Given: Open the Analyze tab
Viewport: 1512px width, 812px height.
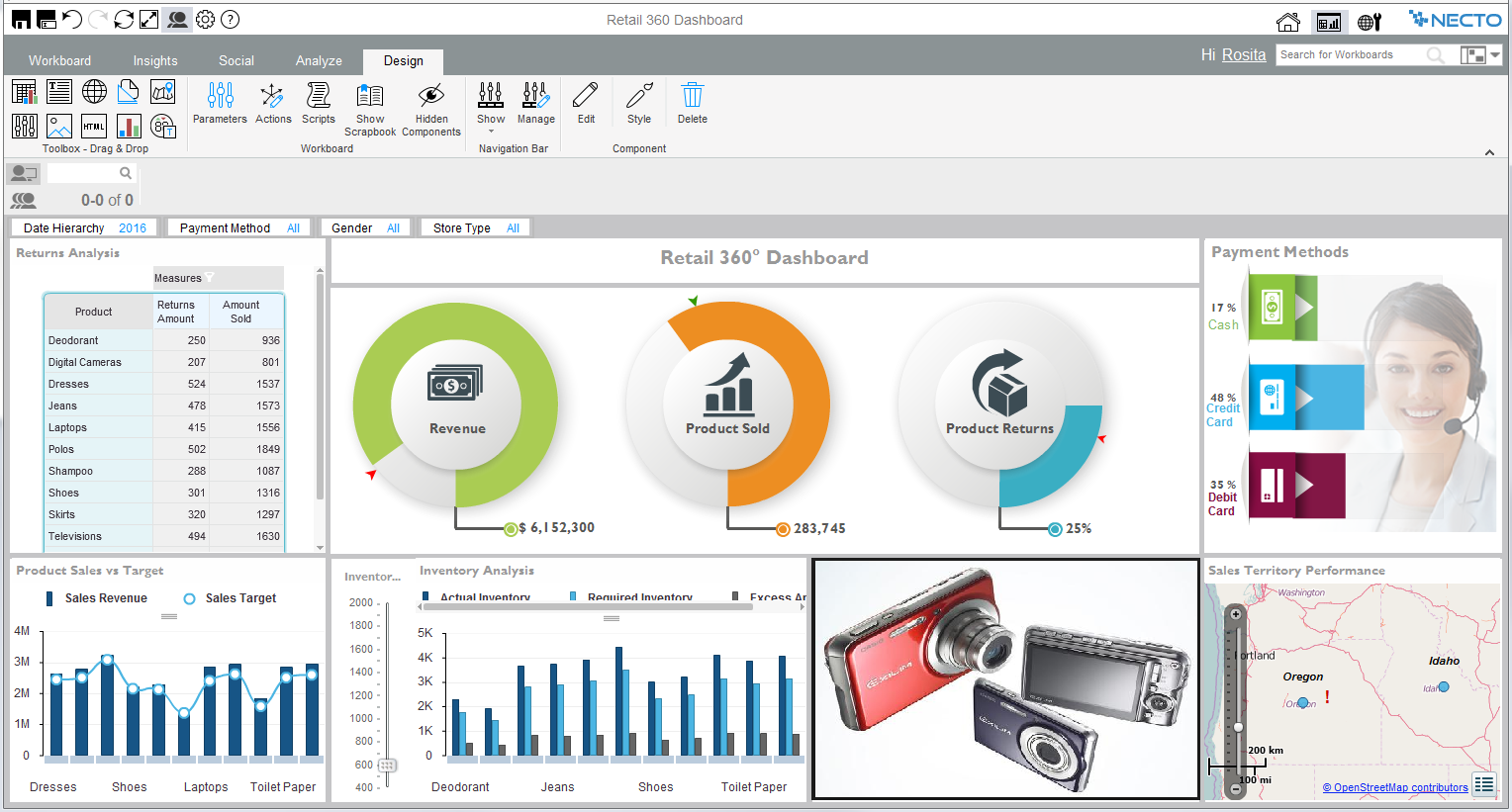Looking at the screenshot, I should [319, 61].
